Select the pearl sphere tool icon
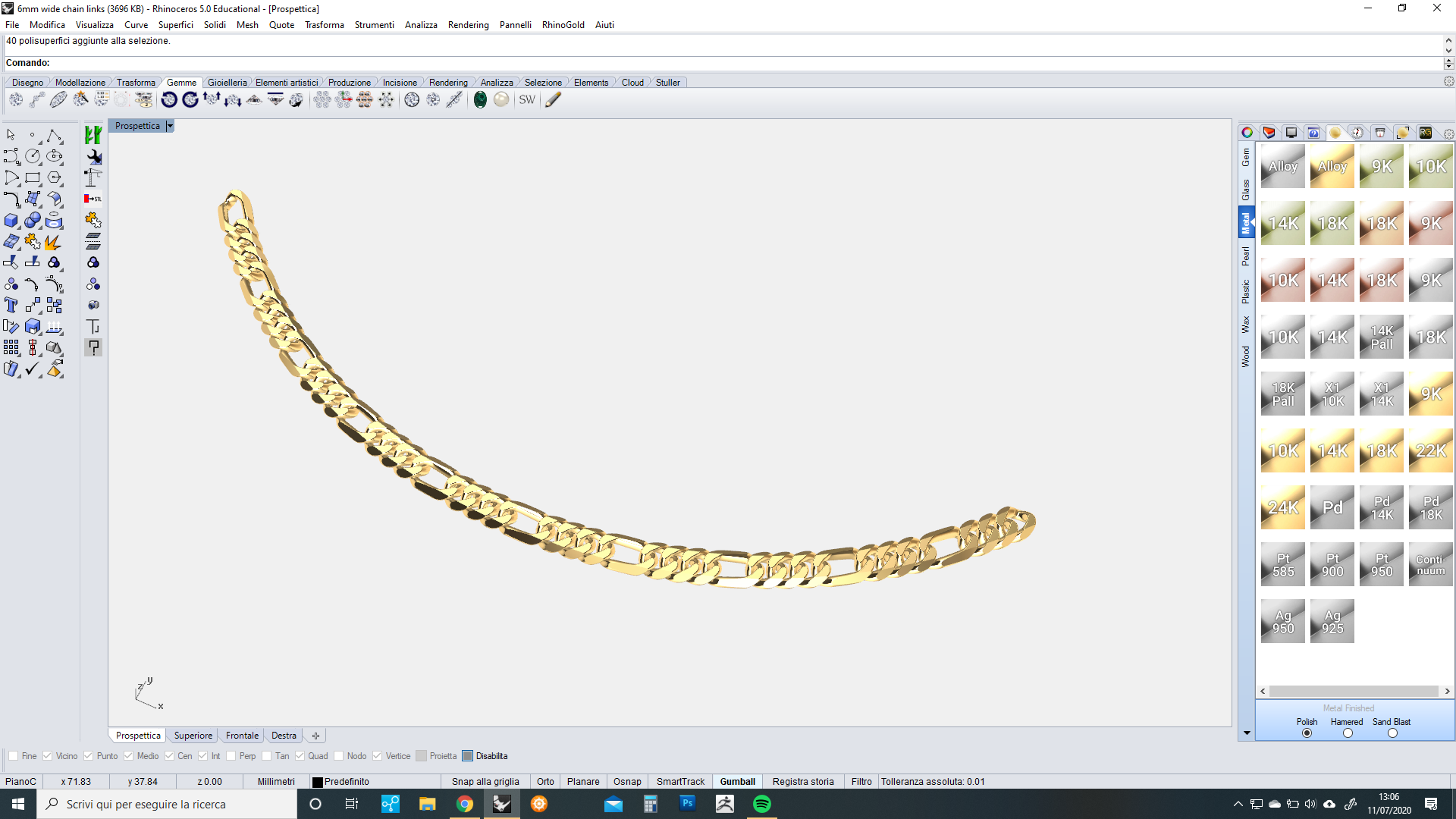The image size is (1456, 819). (501, 99)
